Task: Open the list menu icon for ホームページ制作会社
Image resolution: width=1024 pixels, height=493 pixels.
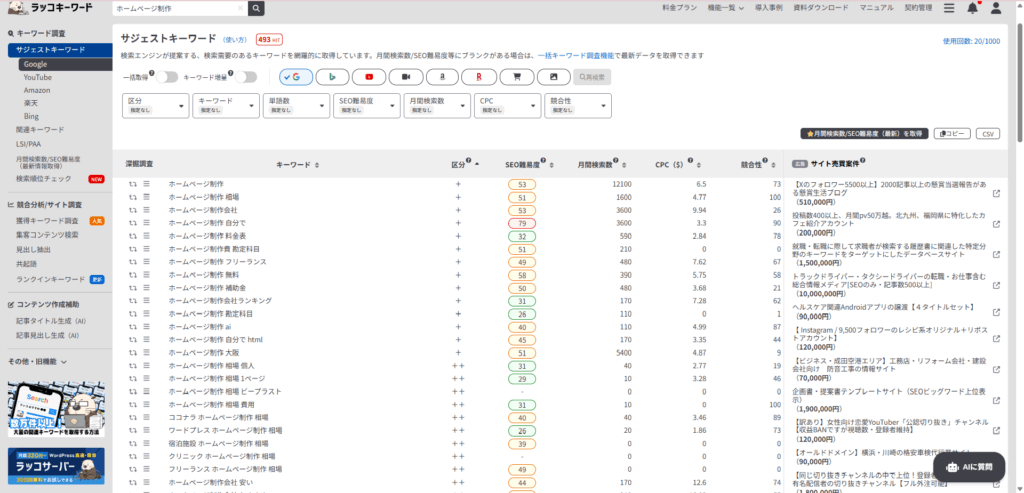Action: 147,210
